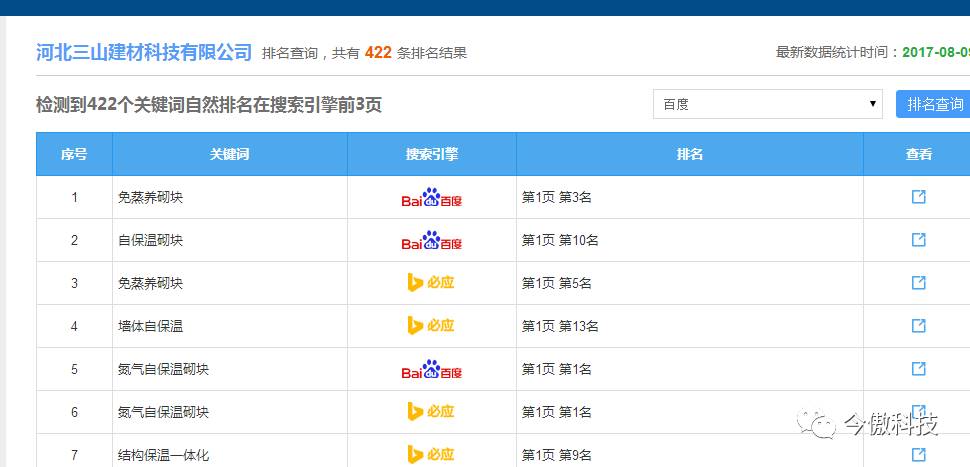Select keyword 自保温砌块 in row 2
Image resolution: width=970 pixels, height=467 pixels.
click(x=150, y=241)
